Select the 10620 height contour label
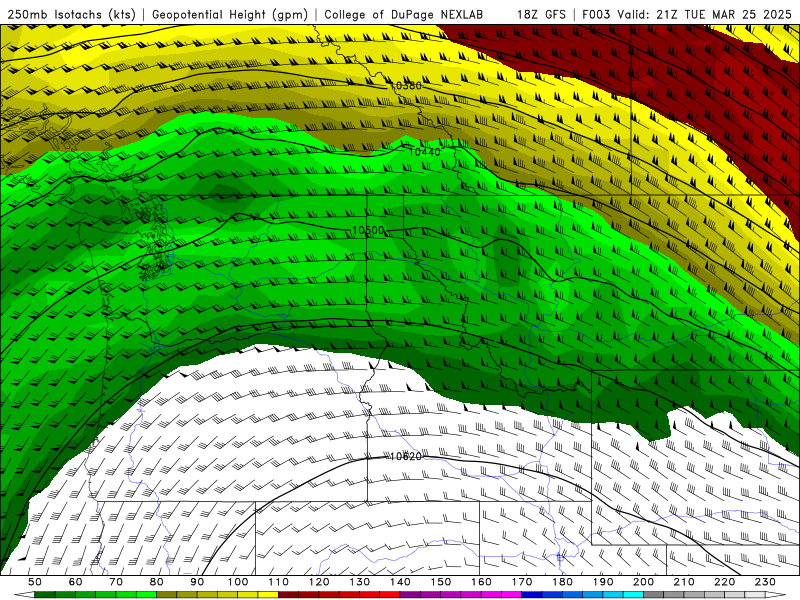Viewport: 800px width, 600px height. [405, 456]
